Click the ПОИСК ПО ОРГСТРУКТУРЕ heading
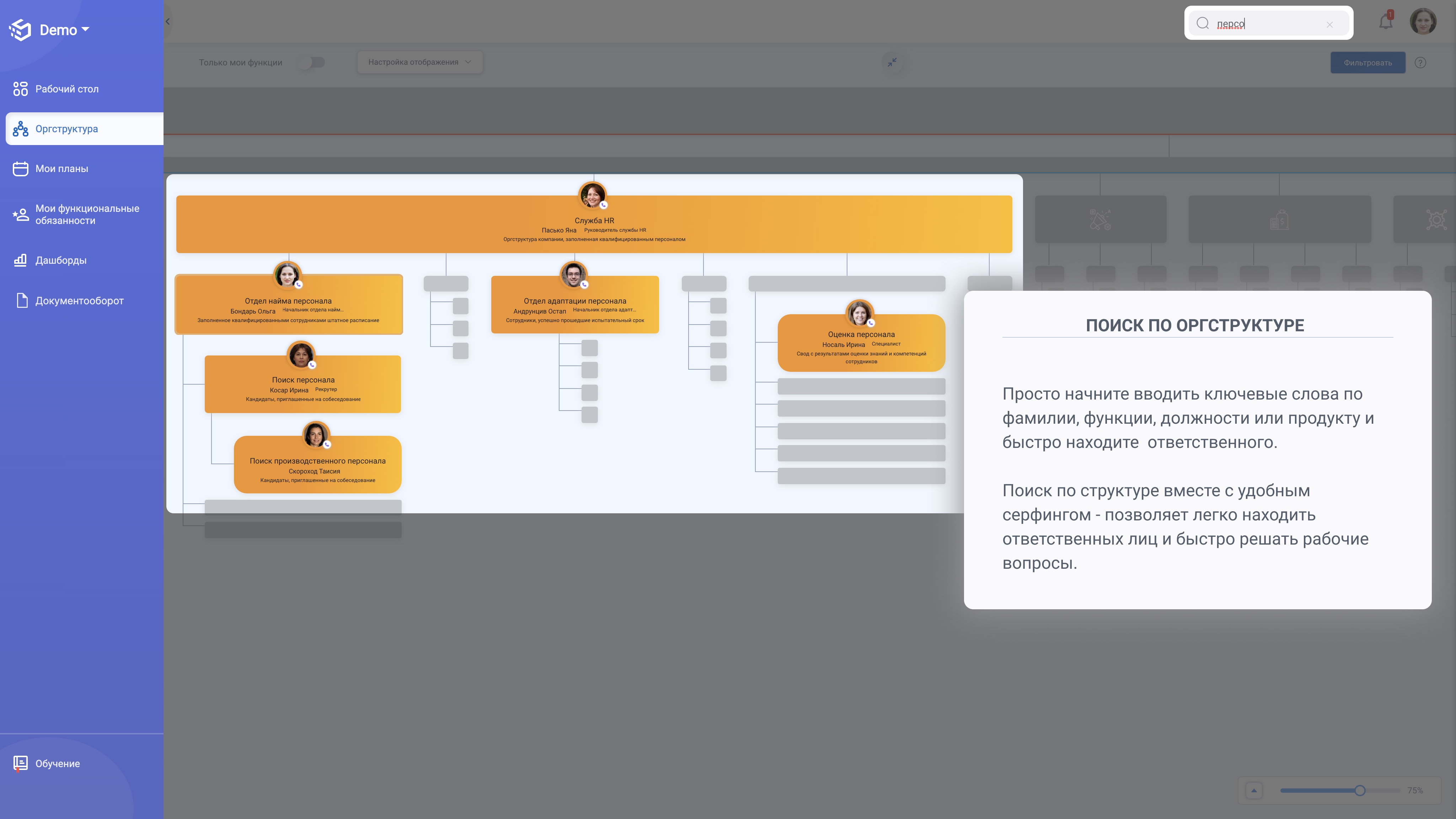Viewport: 1456px width, 819px height. click(x=1195, y=326)
